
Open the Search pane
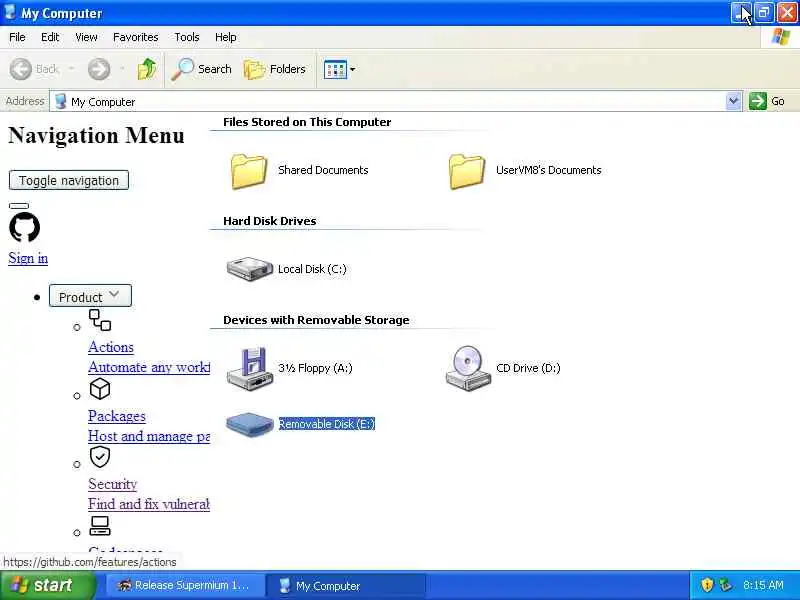(202, 69)
